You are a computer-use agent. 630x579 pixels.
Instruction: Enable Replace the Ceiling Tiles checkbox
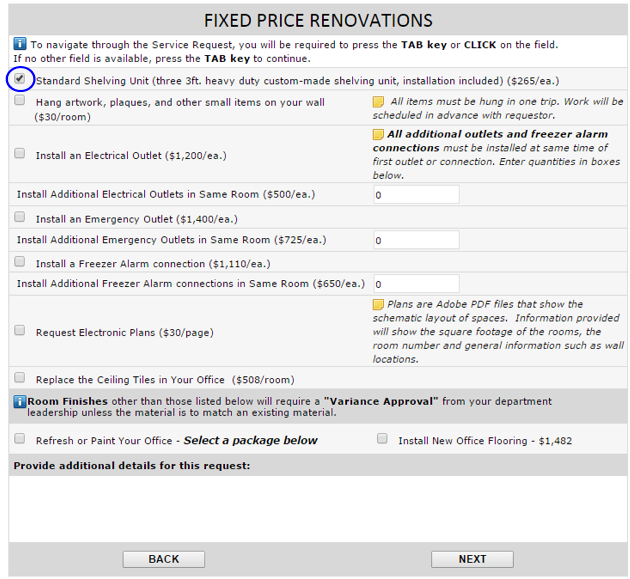[x=20, y=378]
